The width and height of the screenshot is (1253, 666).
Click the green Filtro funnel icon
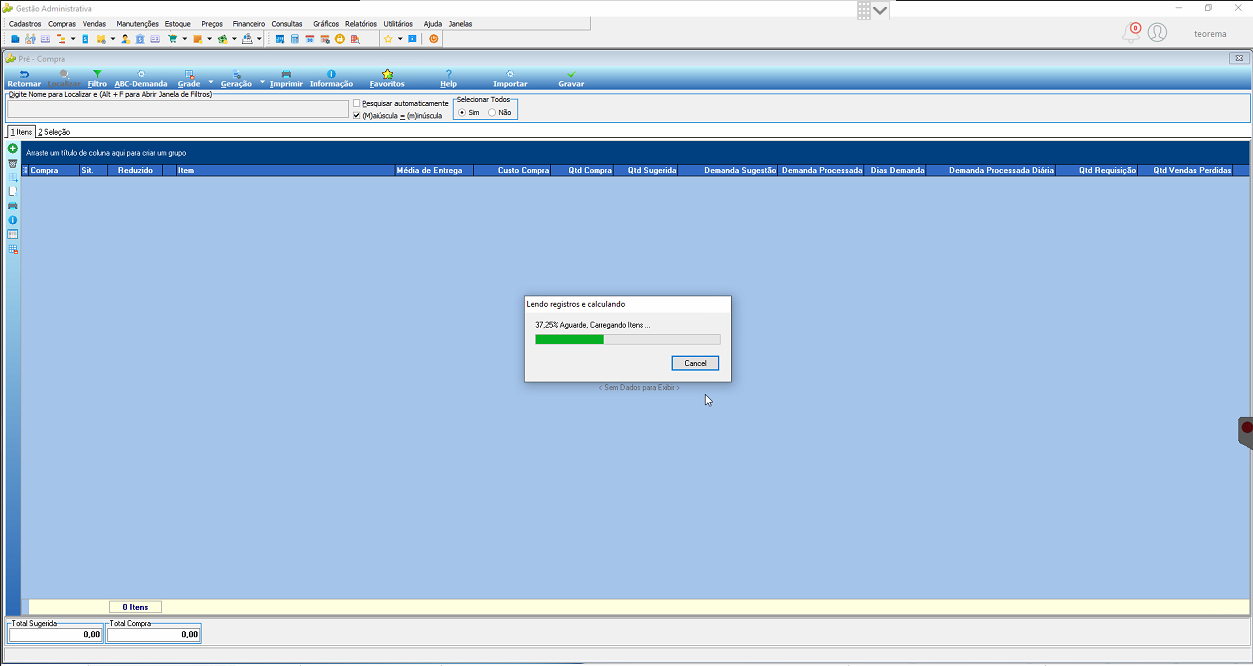tap(97, 74)
